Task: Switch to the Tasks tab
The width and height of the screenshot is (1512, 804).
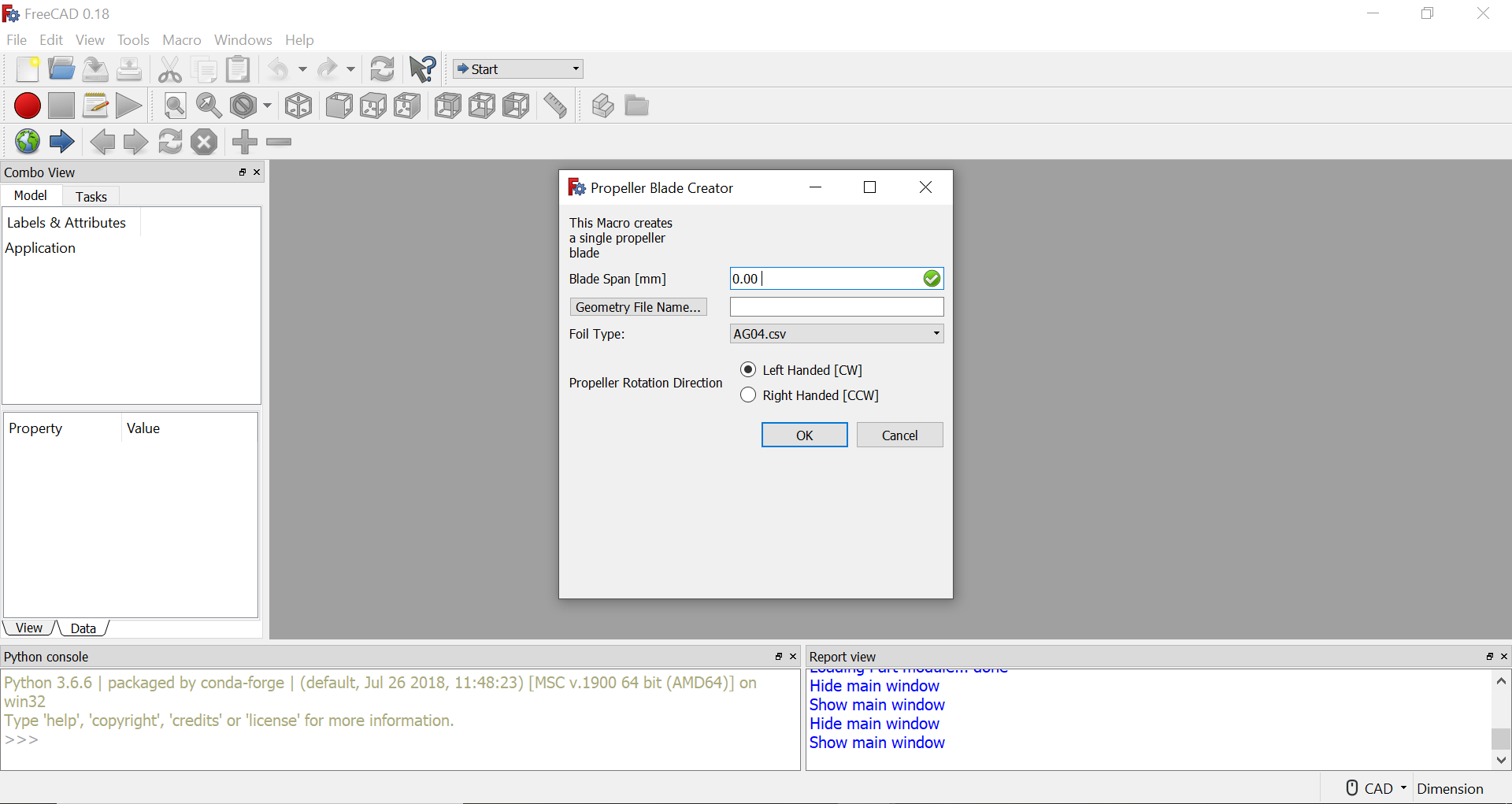Action: click(x=91, y=196)
